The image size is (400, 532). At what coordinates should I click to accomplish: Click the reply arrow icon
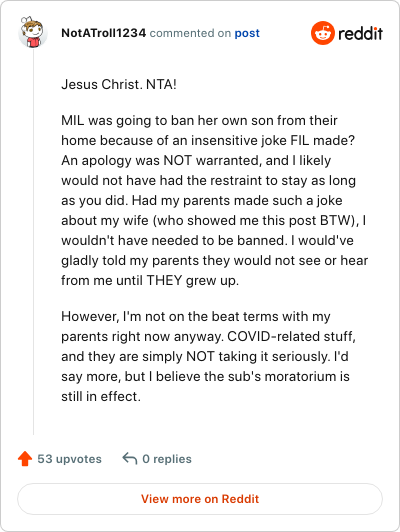pyautogui.click(x=130, y=458)
